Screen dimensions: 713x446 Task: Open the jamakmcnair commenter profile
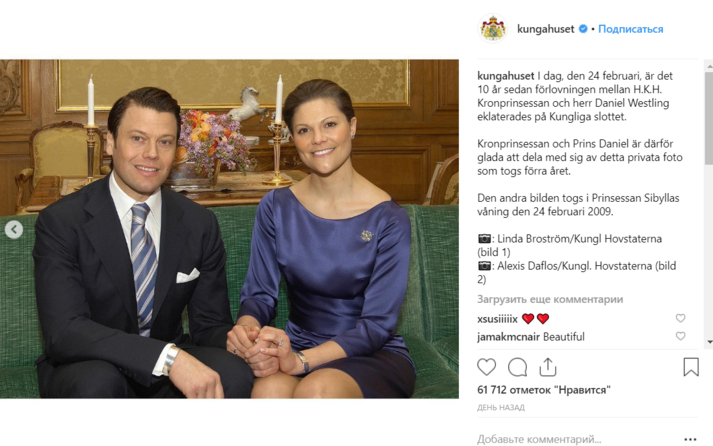pyautogui.click(x=508, y=336)
